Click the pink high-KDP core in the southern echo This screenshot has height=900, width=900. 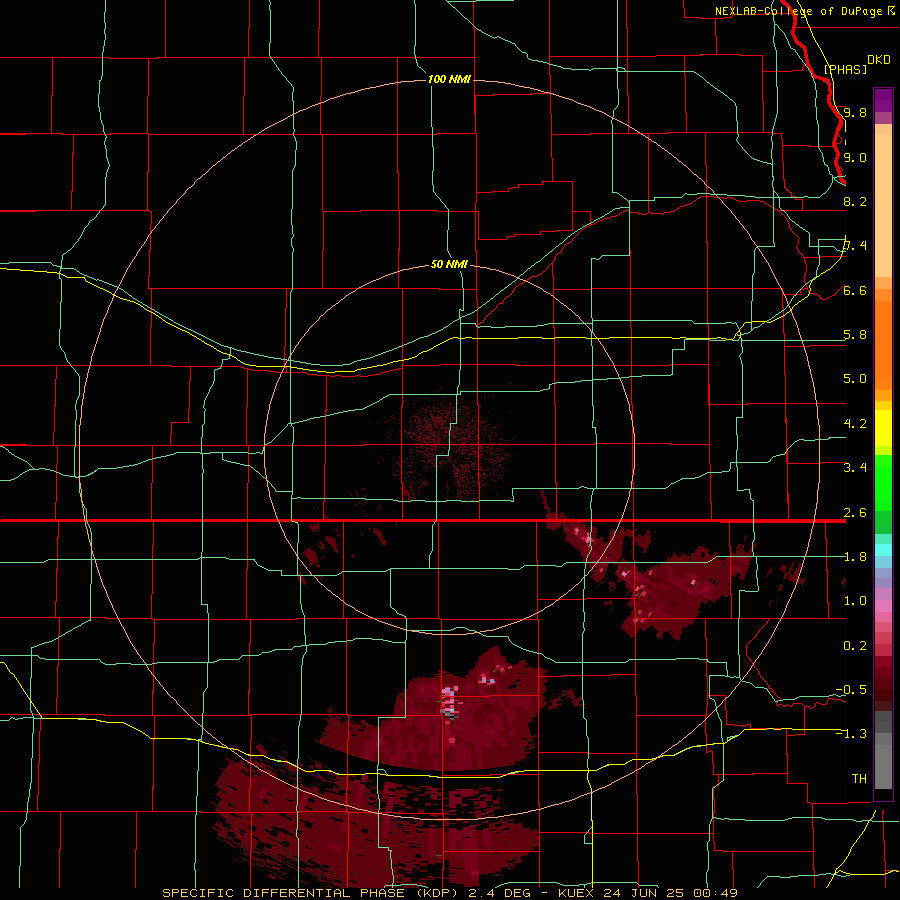click(x=449, y=703)
